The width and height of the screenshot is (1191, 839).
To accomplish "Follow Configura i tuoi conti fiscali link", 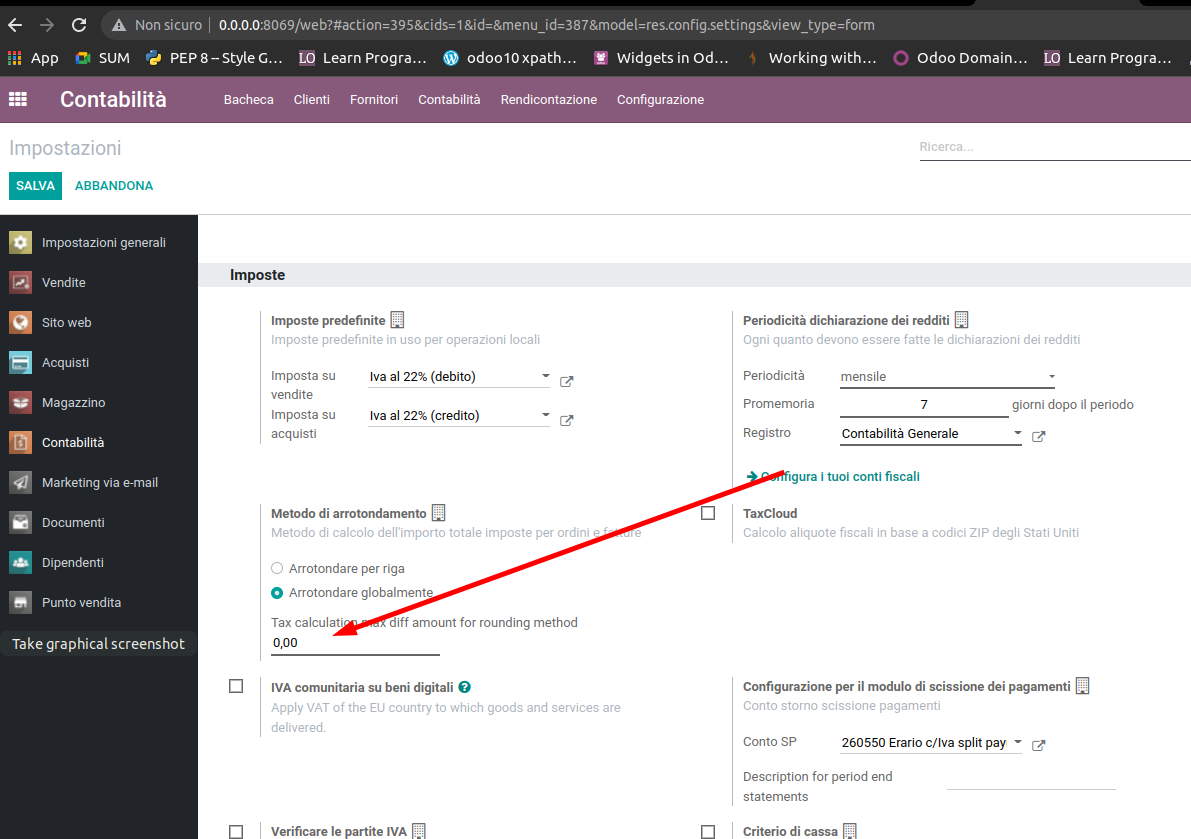I will [x=833, y=477].
